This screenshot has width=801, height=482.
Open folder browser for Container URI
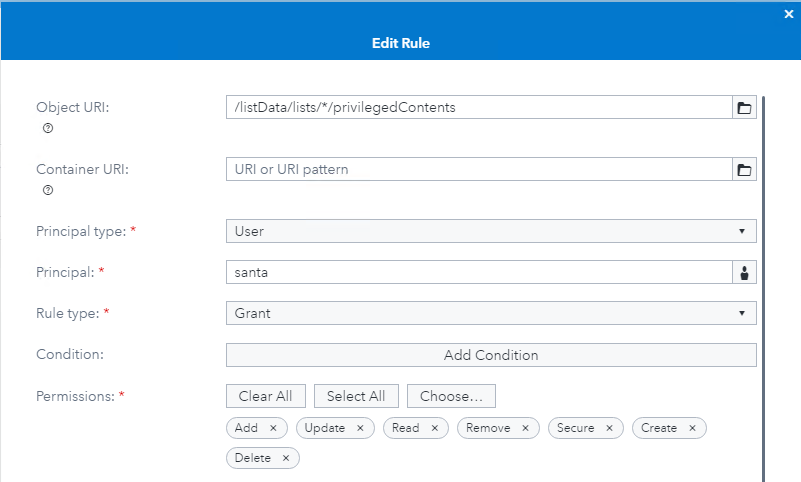click(x=744, y=170)
